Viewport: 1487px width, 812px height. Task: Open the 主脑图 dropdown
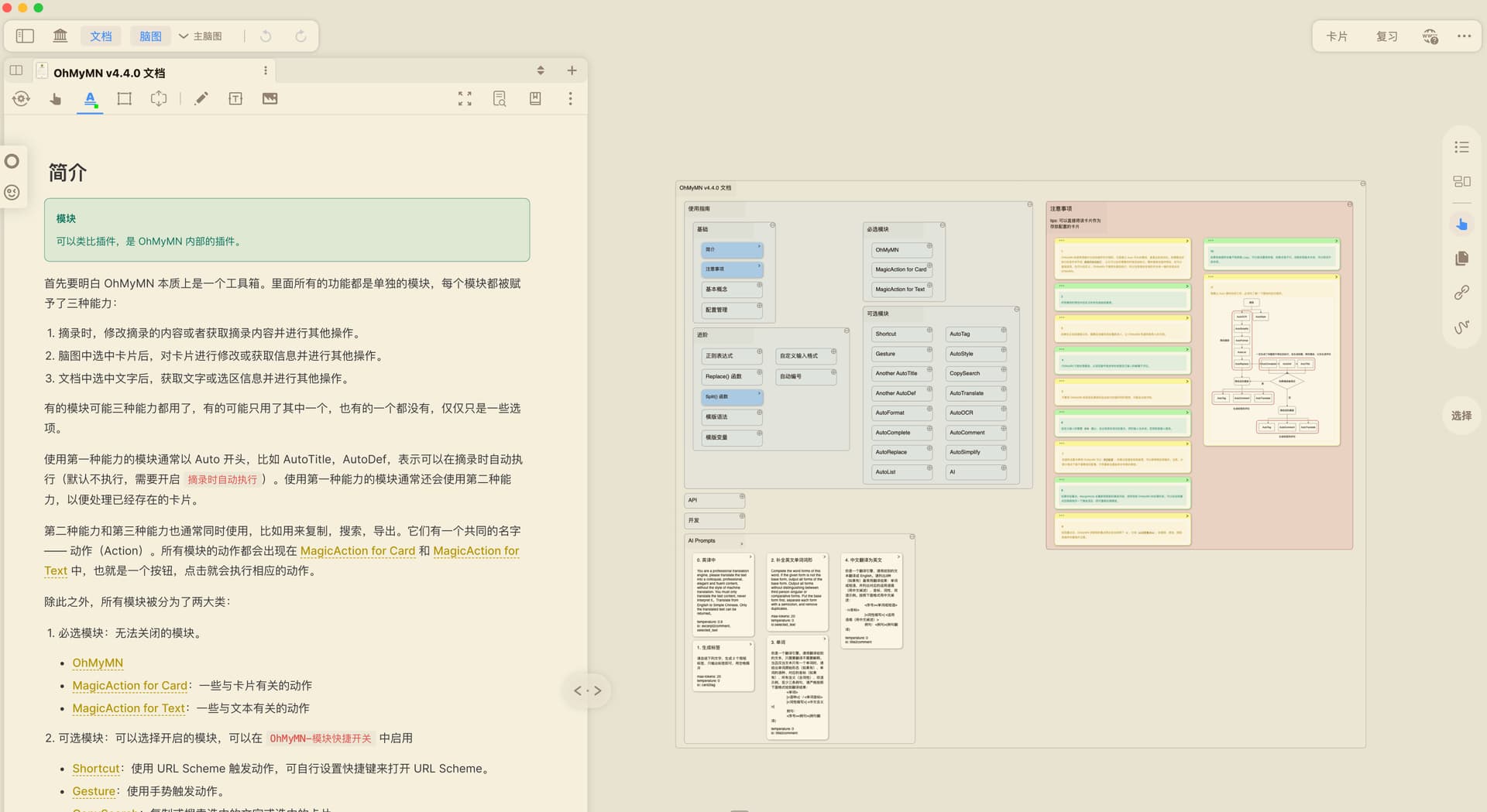click(201, 36)
